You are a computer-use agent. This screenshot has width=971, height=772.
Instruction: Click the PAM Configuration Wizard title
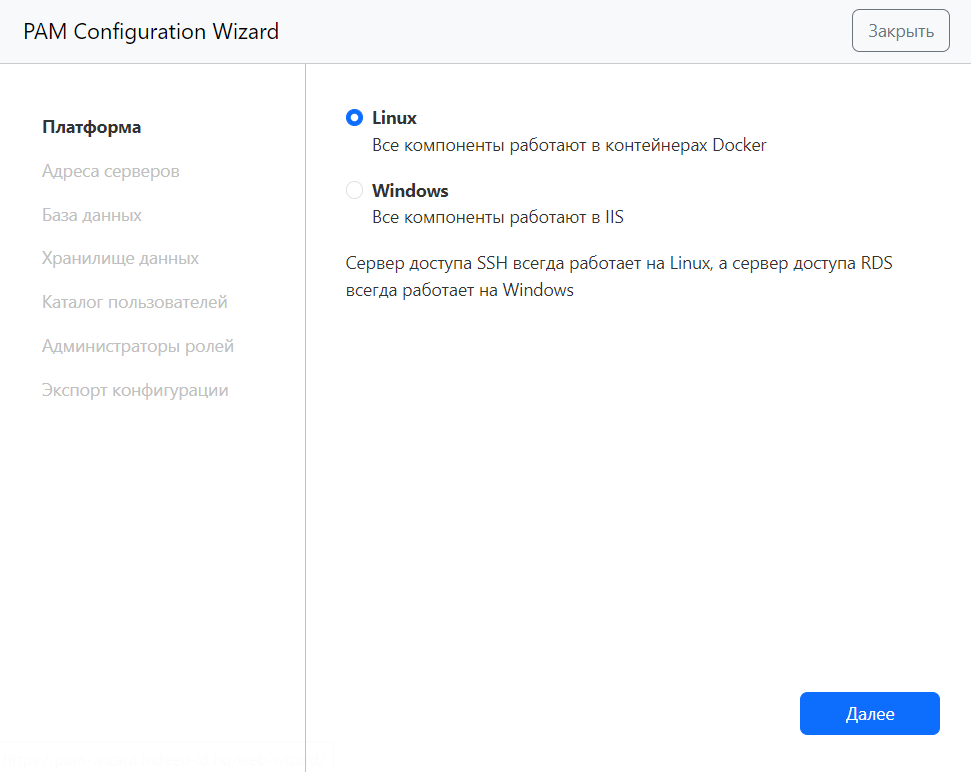[x=151, y=32]
